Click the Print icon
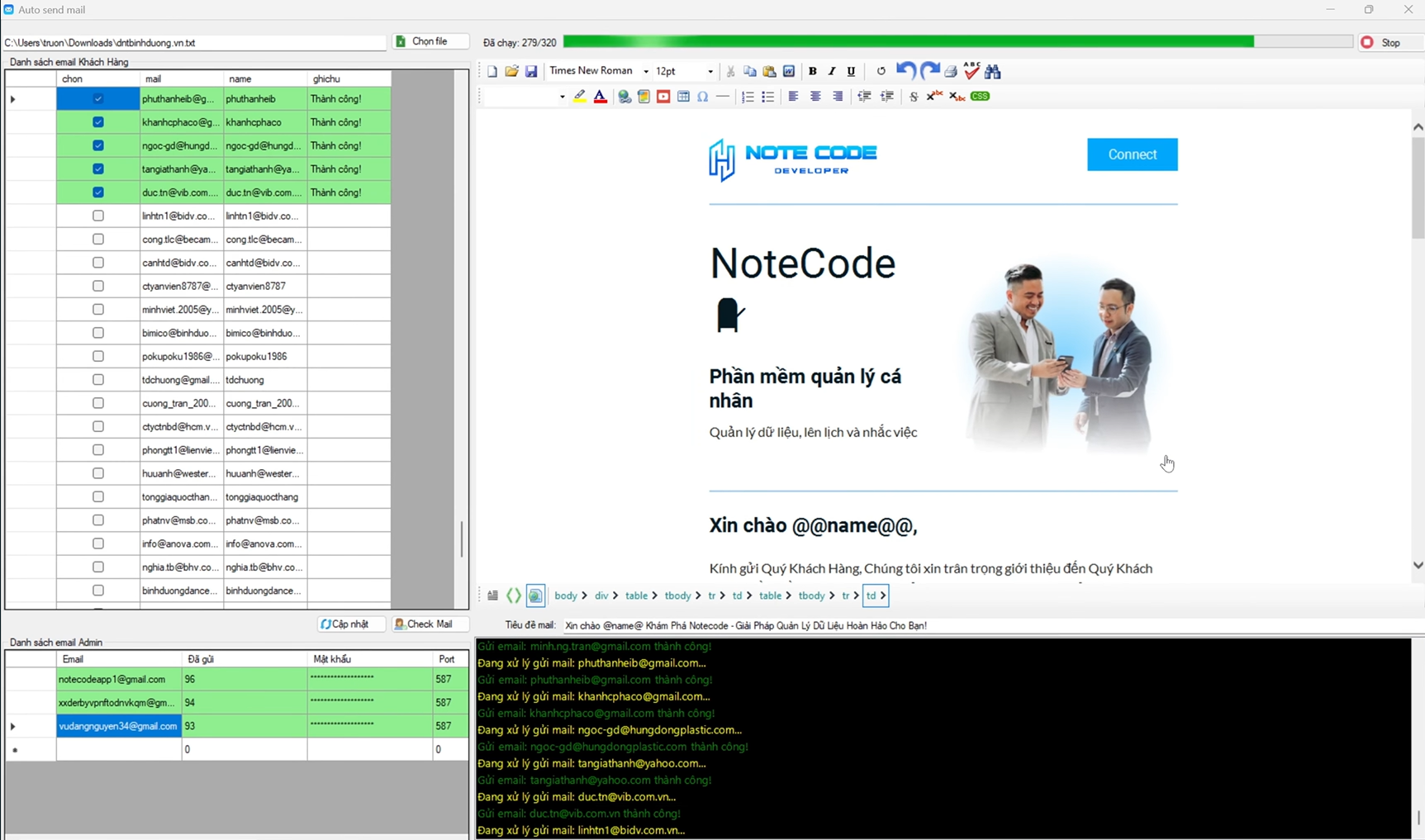Viewport: 1425px width, 840px height. [951, 72]
